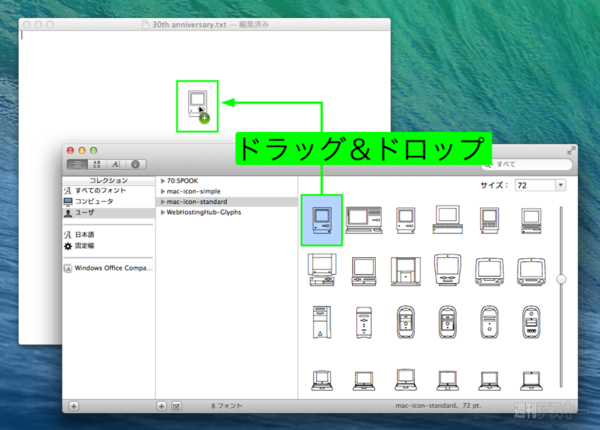Select the tall all-in-one glyph with two drive slots
This screenshot has height=430, width=600.
click(448, 270)
